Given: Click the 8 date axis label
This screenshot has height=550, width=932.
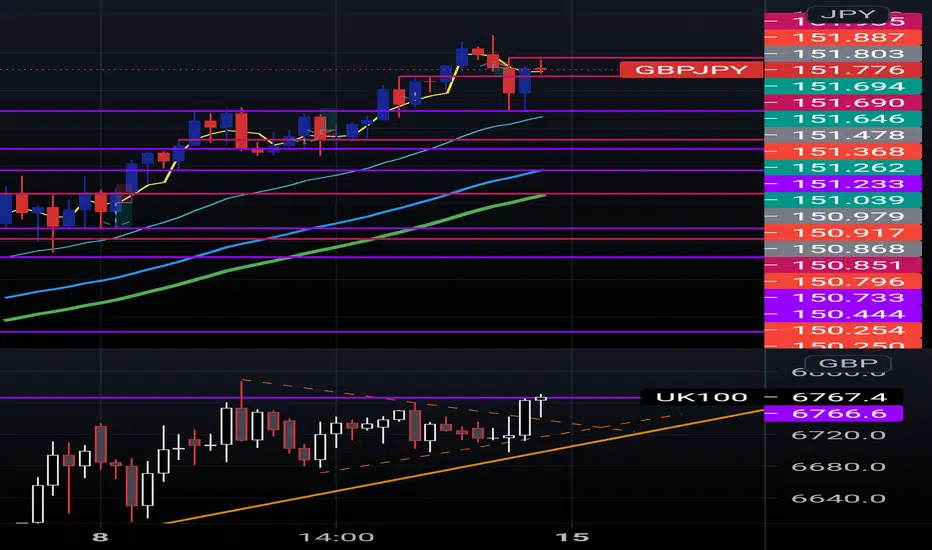Looking at the screenshot, I should 100,538.
